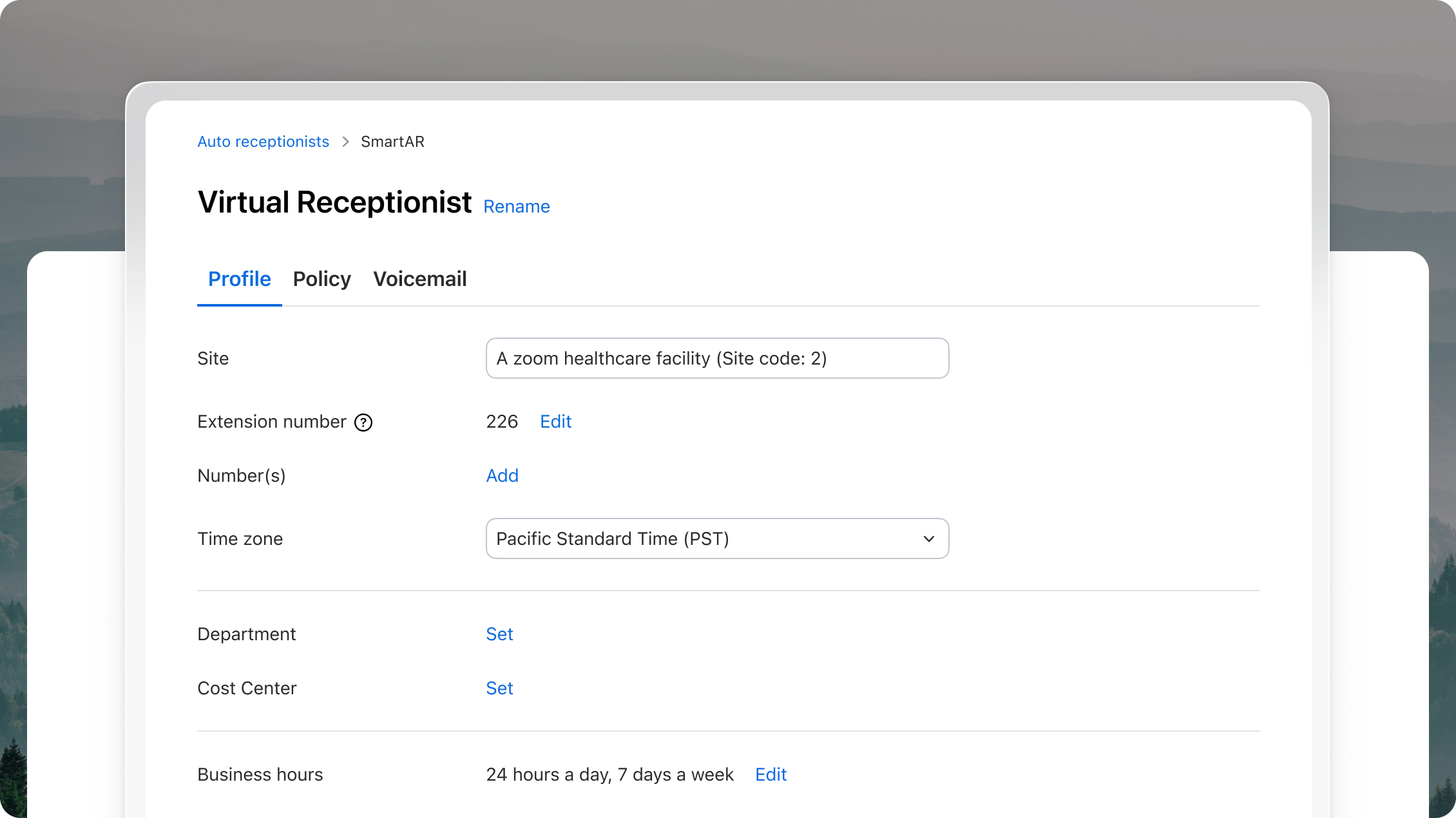Set the Department value
The image size is (1456, 818).
coord(499,634)
